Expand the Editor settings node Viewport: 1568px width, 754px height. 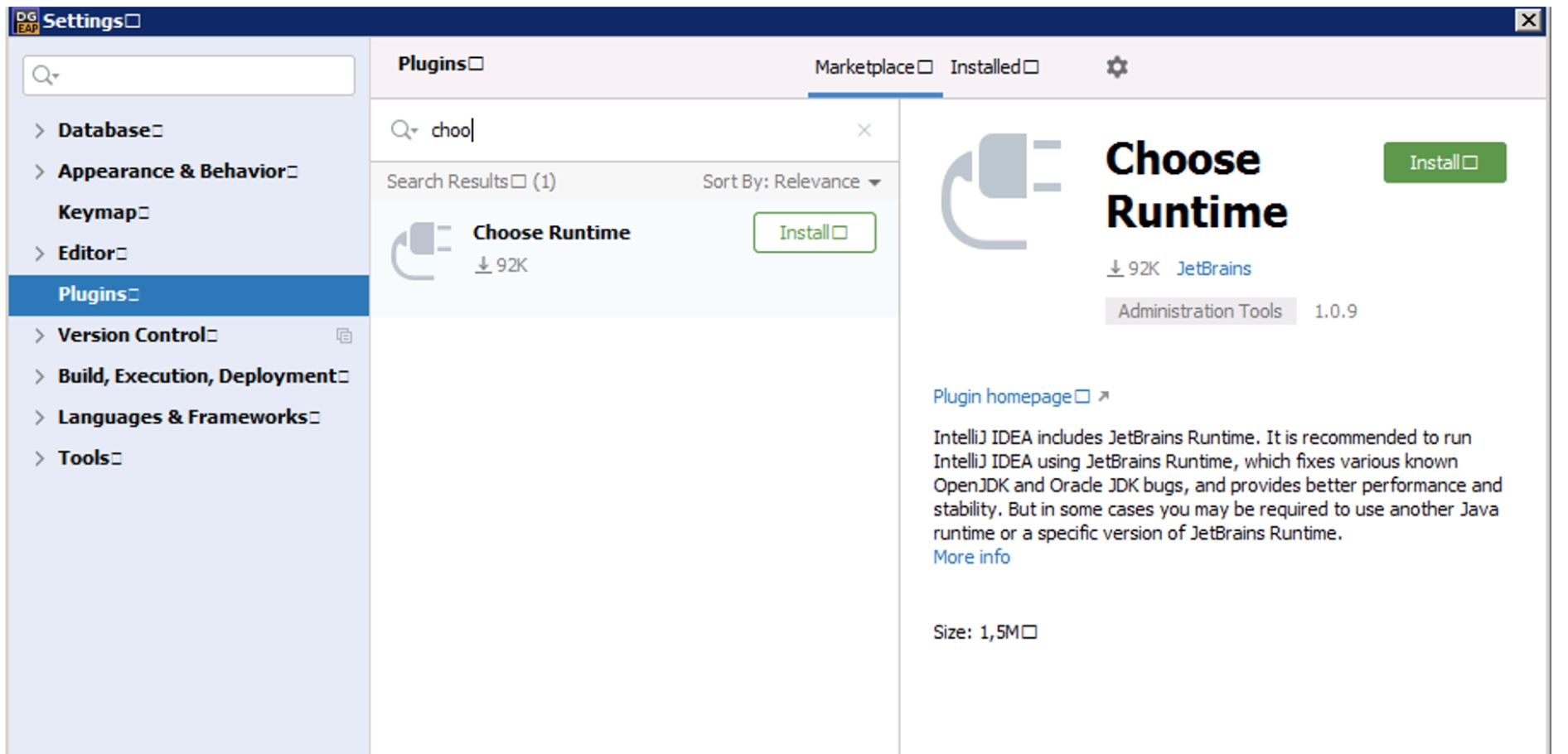39,254
